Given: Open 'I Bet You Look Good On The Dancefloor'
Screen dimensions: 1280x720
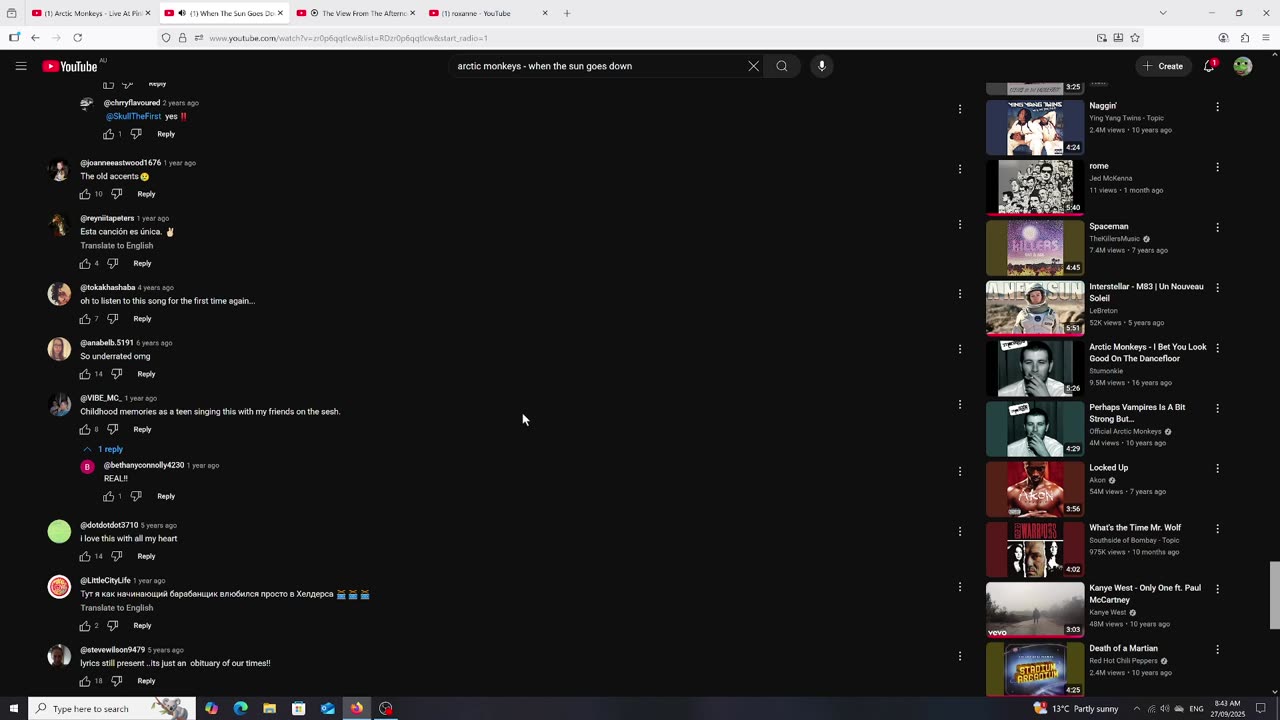Looking at the screenshot, I should coord(1148,352).
